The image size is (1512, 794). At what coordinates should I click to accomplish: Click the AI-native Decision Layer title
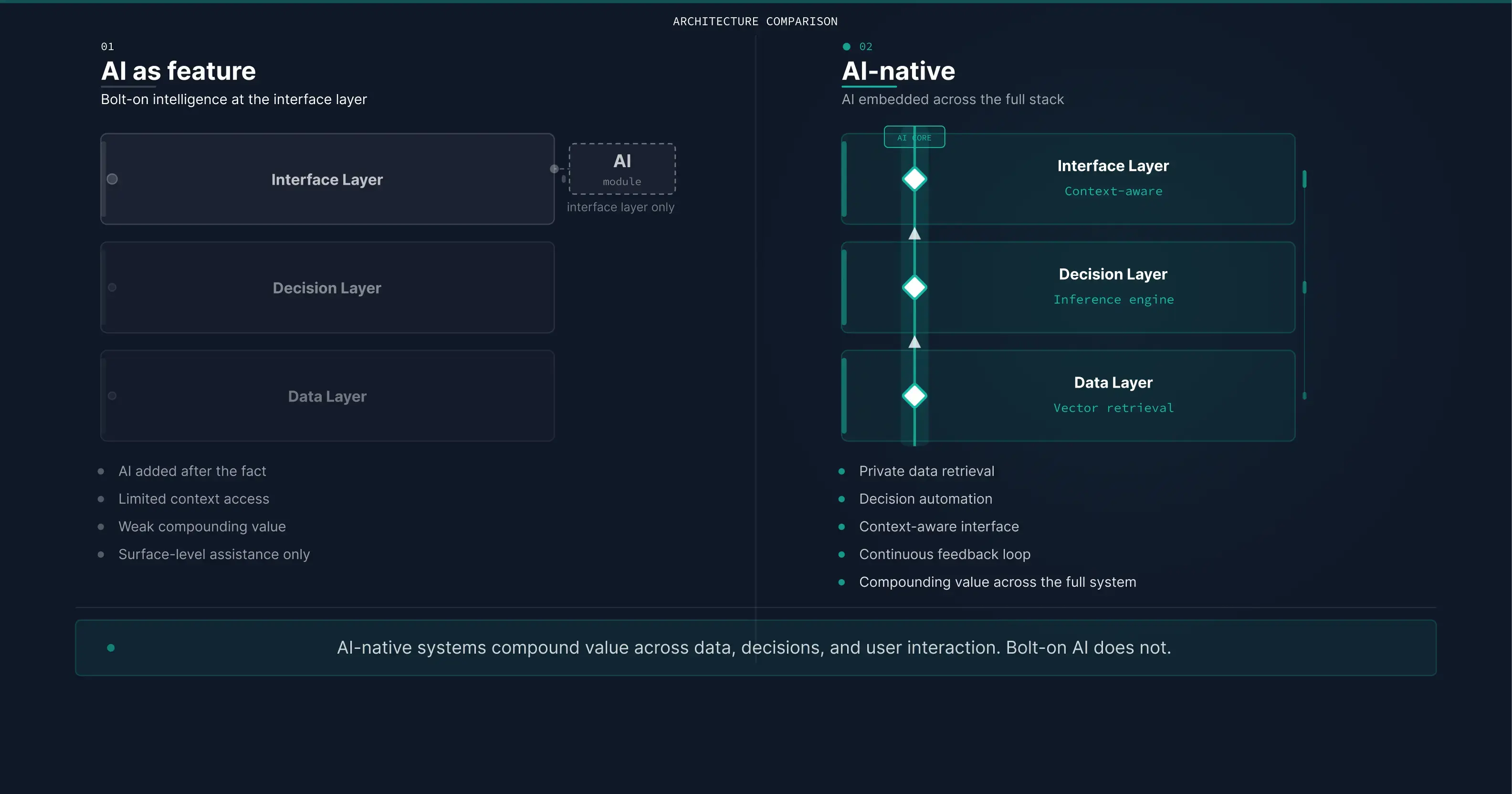pyautogui.click(x=1113, y=274)
